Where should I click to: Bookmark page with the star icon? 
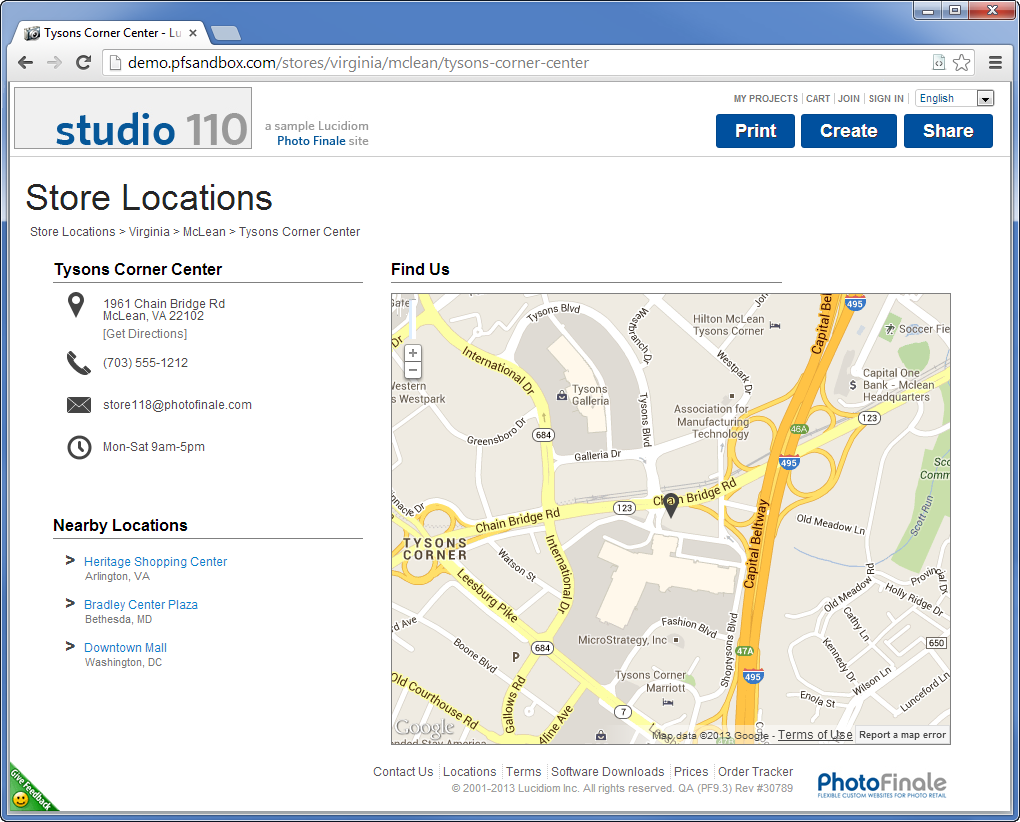[962, 63]
